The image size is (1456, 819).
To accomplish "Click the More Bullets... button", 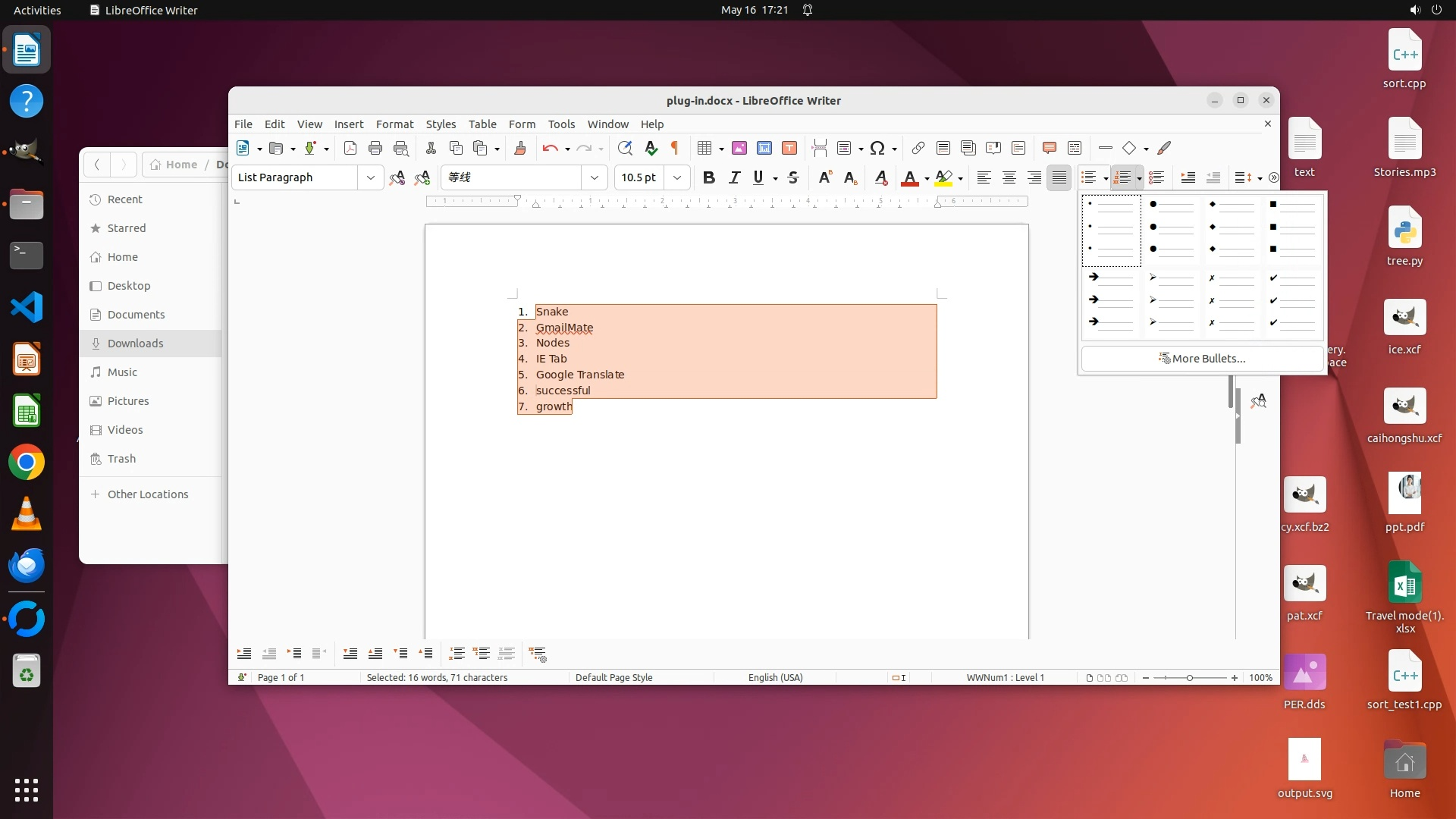I will [1202, 359].
